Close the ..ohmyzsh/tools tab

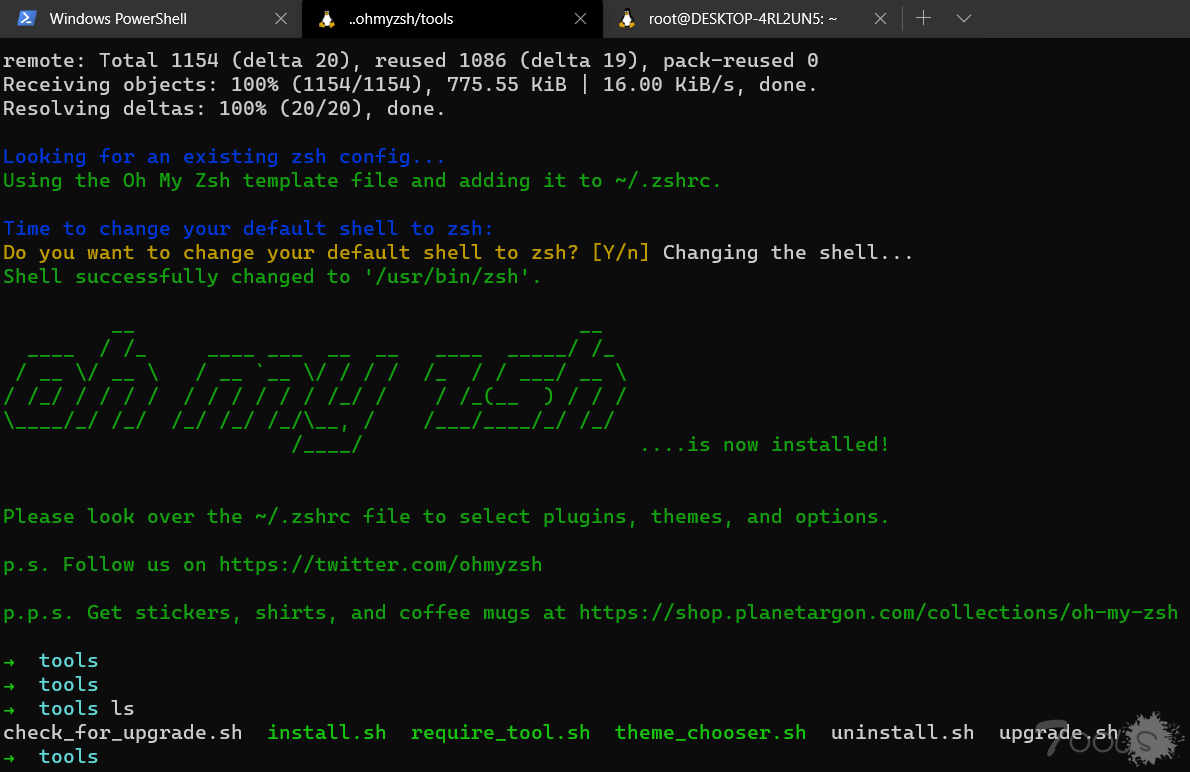[581, 19]
